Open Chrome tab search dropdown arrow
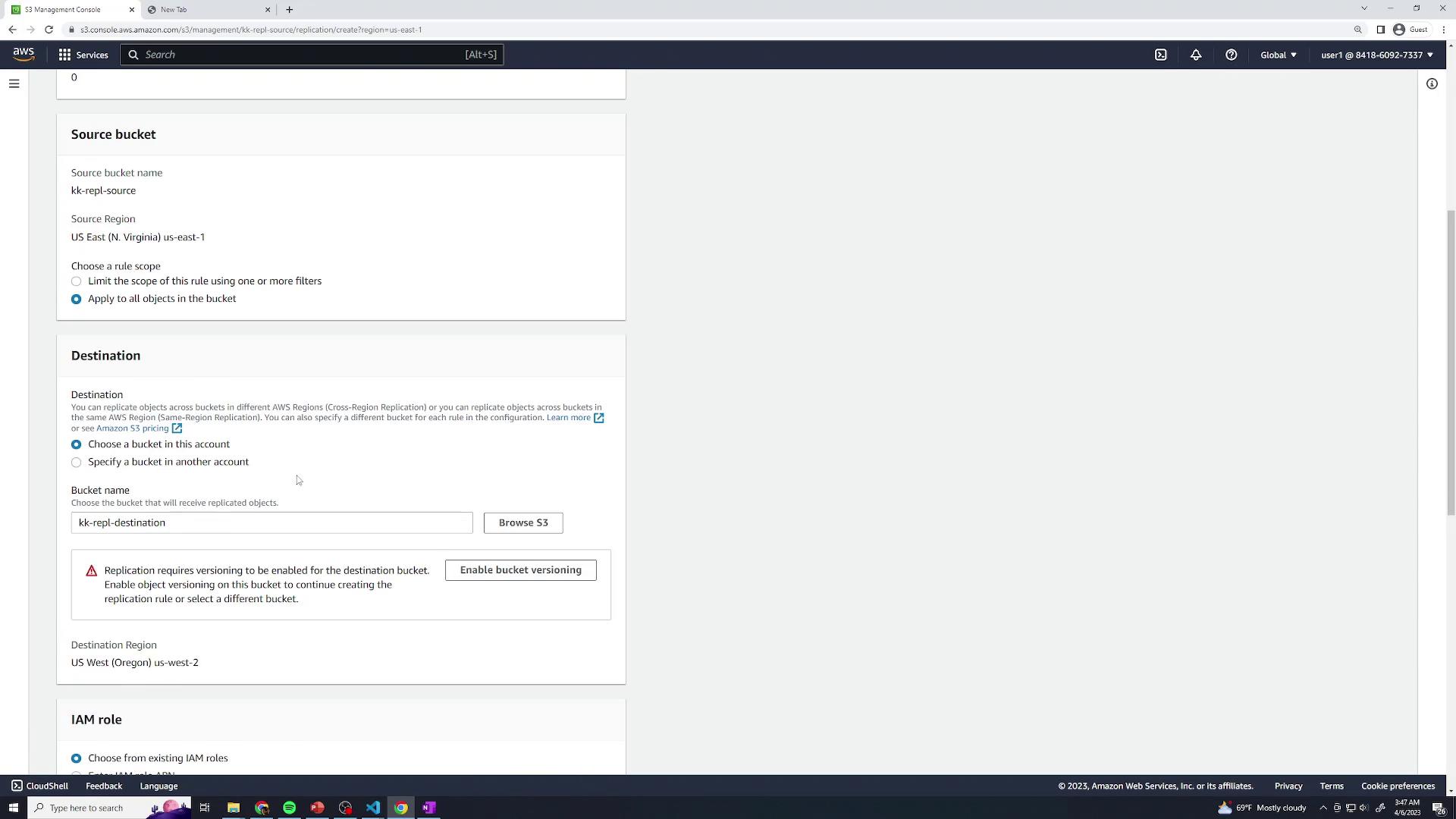Viewport: 1456px width, 819px height. 1363,8
